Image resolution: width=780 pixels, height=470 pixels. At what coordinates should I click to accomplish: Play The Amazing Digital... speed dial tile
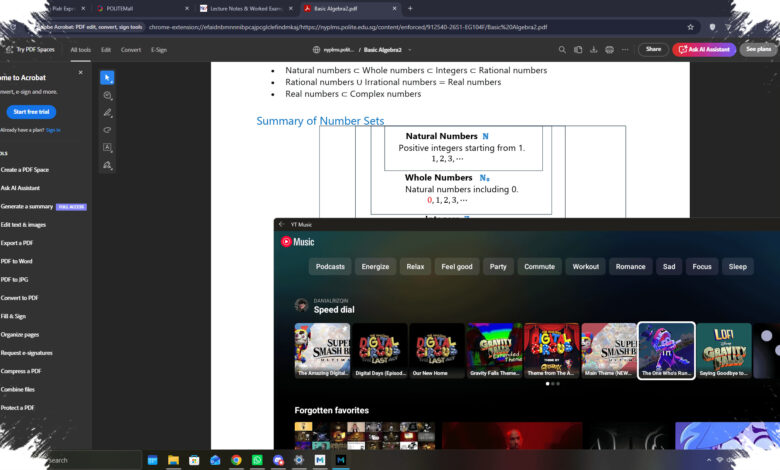tap(322, 351)
